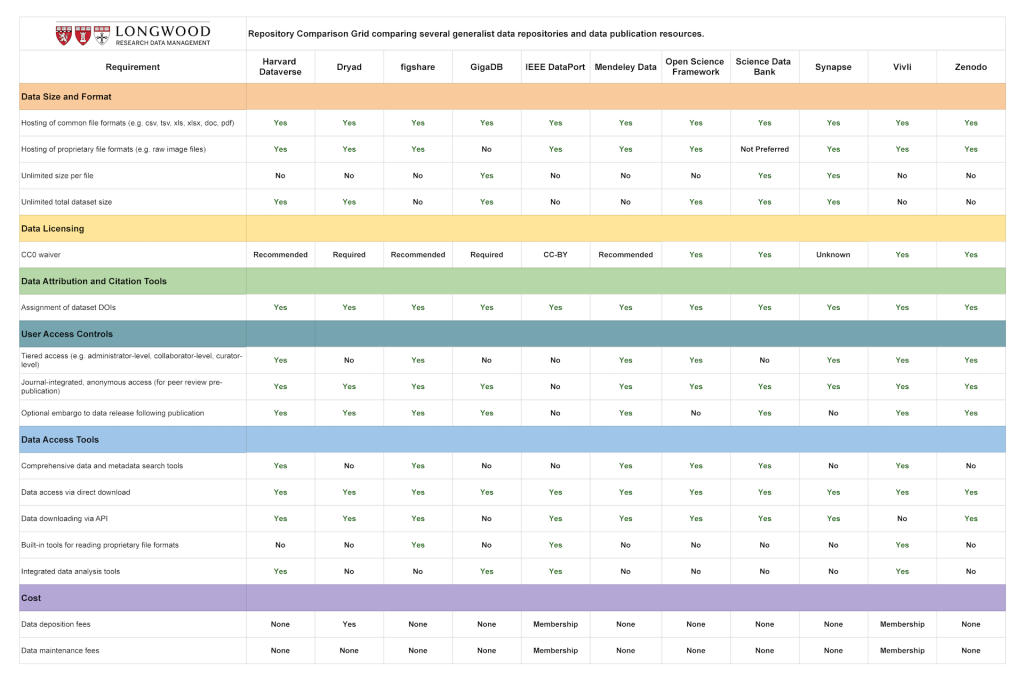The height and width of the screenshot is (681, 1024).
Task: Click the Repository Comparison Grid title text
Action: (476, 34)
